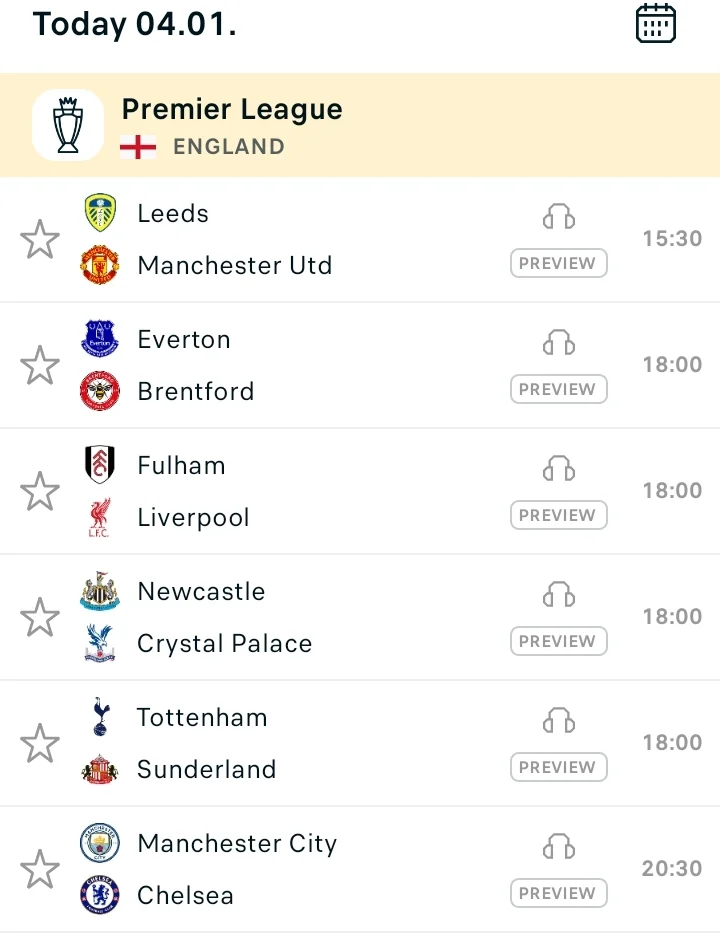Favorite the Leeds vs Manchester Utd match
Viewport: 720px width, 949px height.
point(40,240)
